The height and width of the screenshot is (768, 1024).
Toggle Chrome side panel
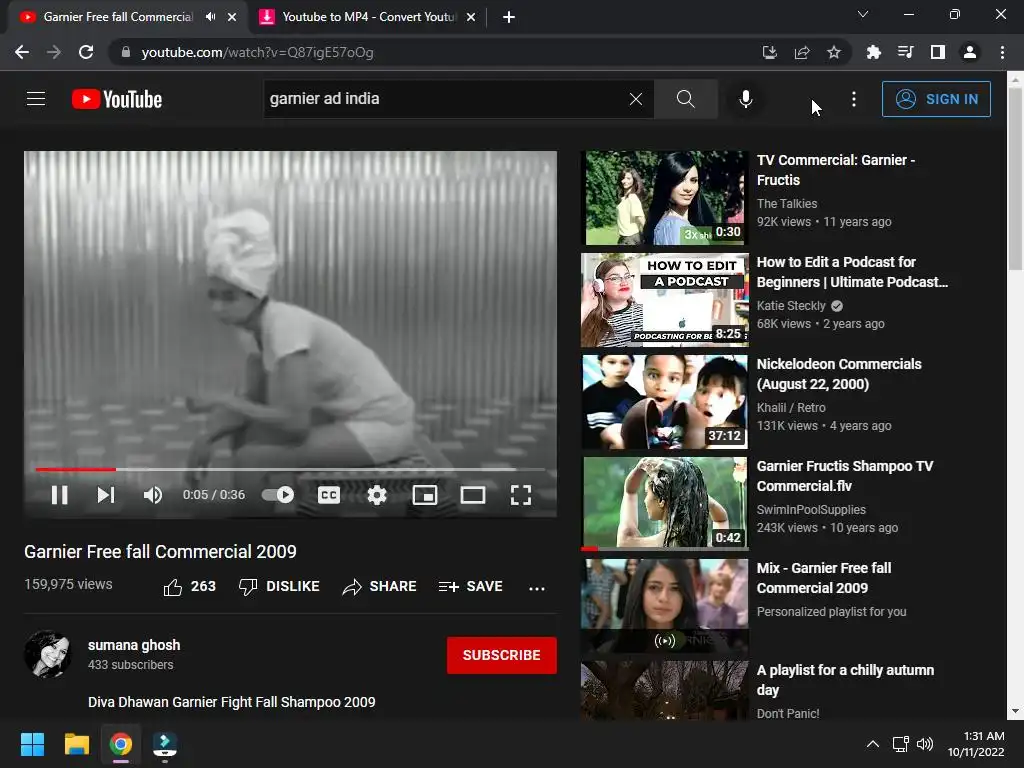[938, 52]
